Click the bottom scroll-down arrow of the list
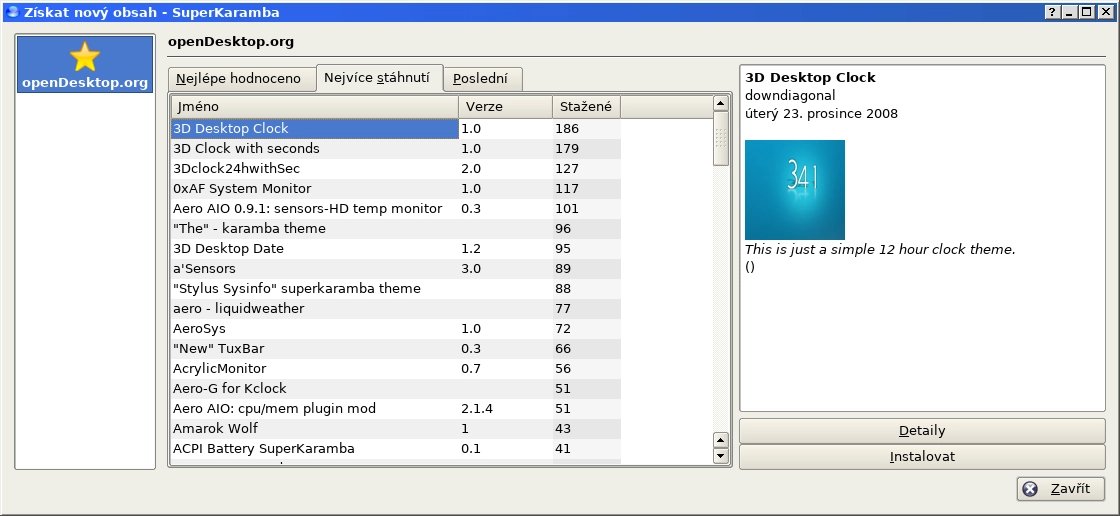 (x=721, y=455)
